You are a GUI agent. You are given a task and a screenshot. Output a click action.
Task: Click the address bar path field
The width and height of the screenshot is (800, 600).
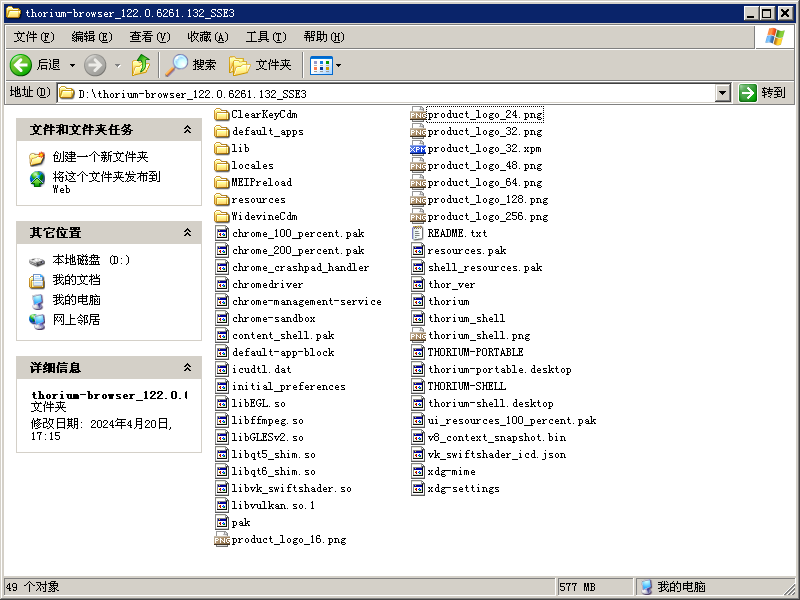tap(387, 93)
